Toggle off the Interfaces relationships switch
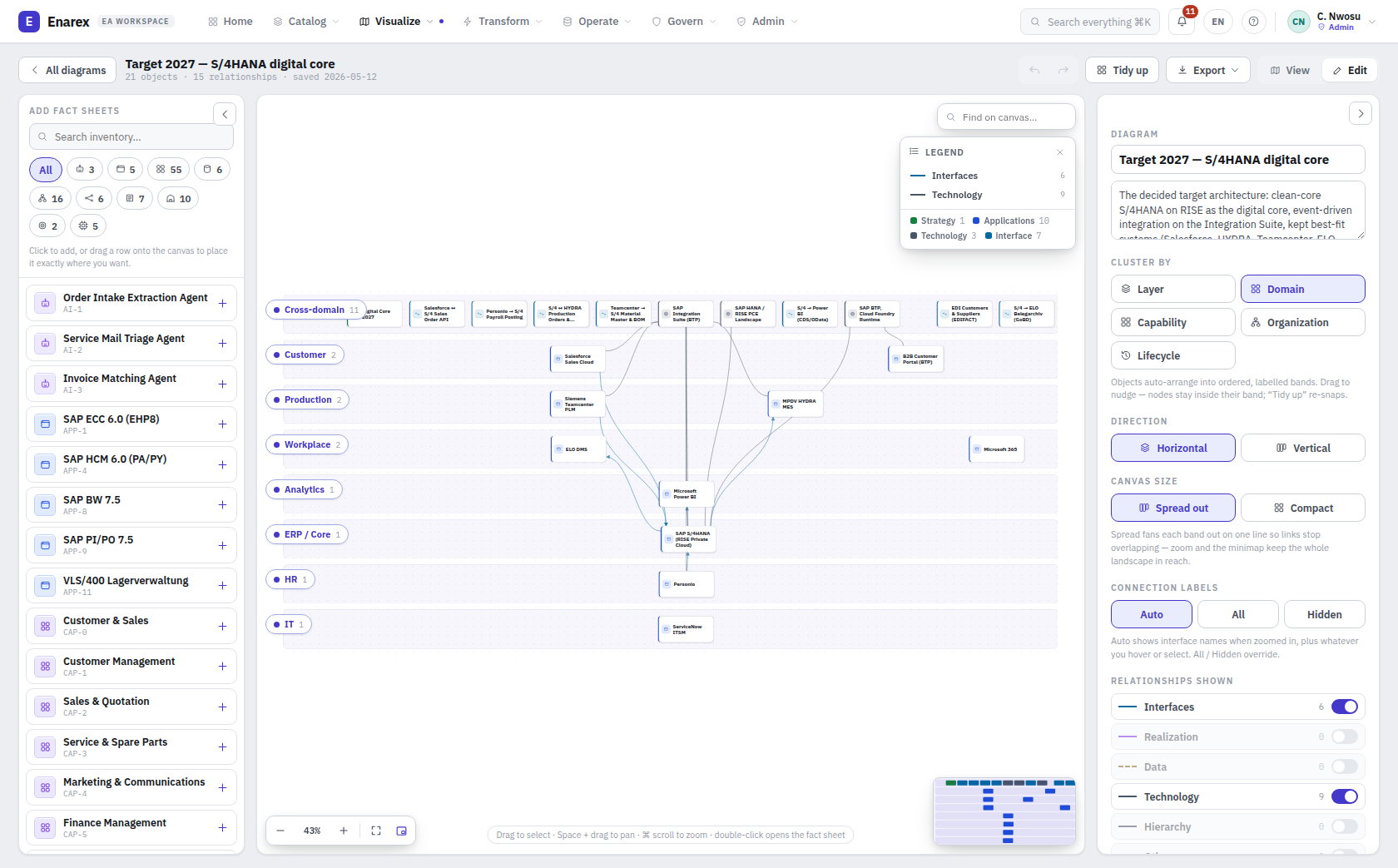This screenshot has width=1398, height=868. [1345, 707]
